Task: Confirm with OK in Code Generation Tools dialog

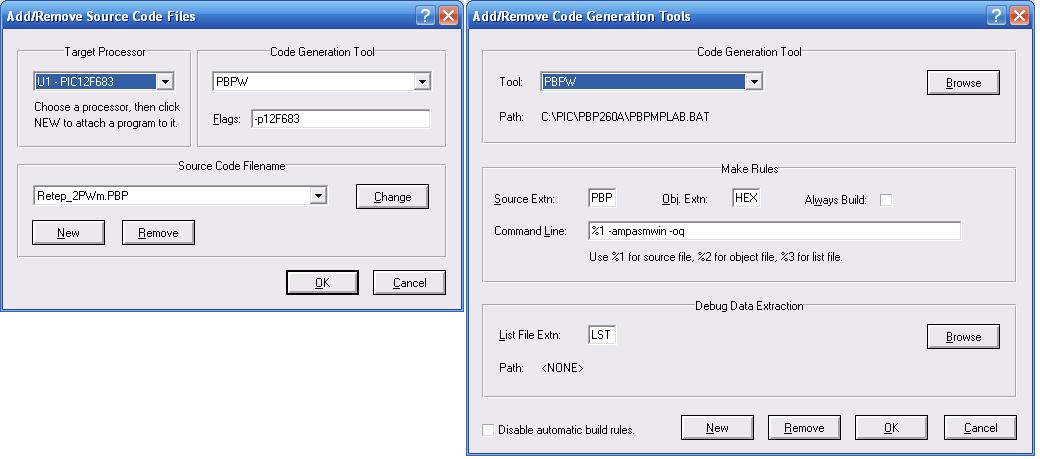Action: 891,428
